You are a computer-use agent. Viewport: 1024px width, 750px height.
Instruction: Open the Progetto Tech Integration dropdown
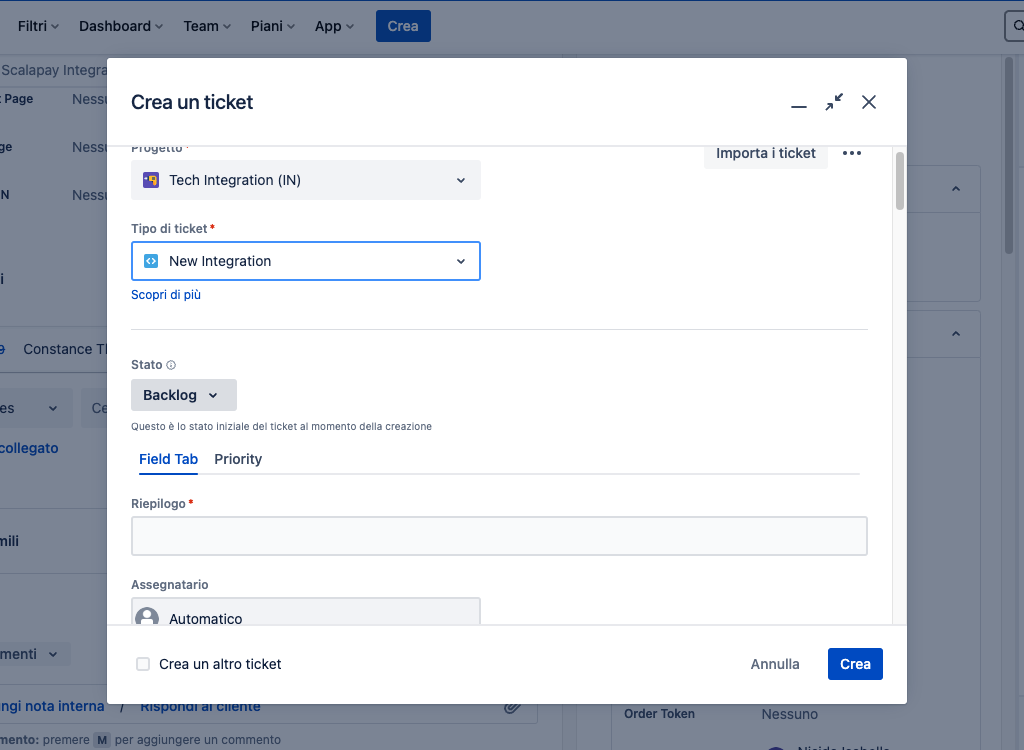tap(306, 180)
